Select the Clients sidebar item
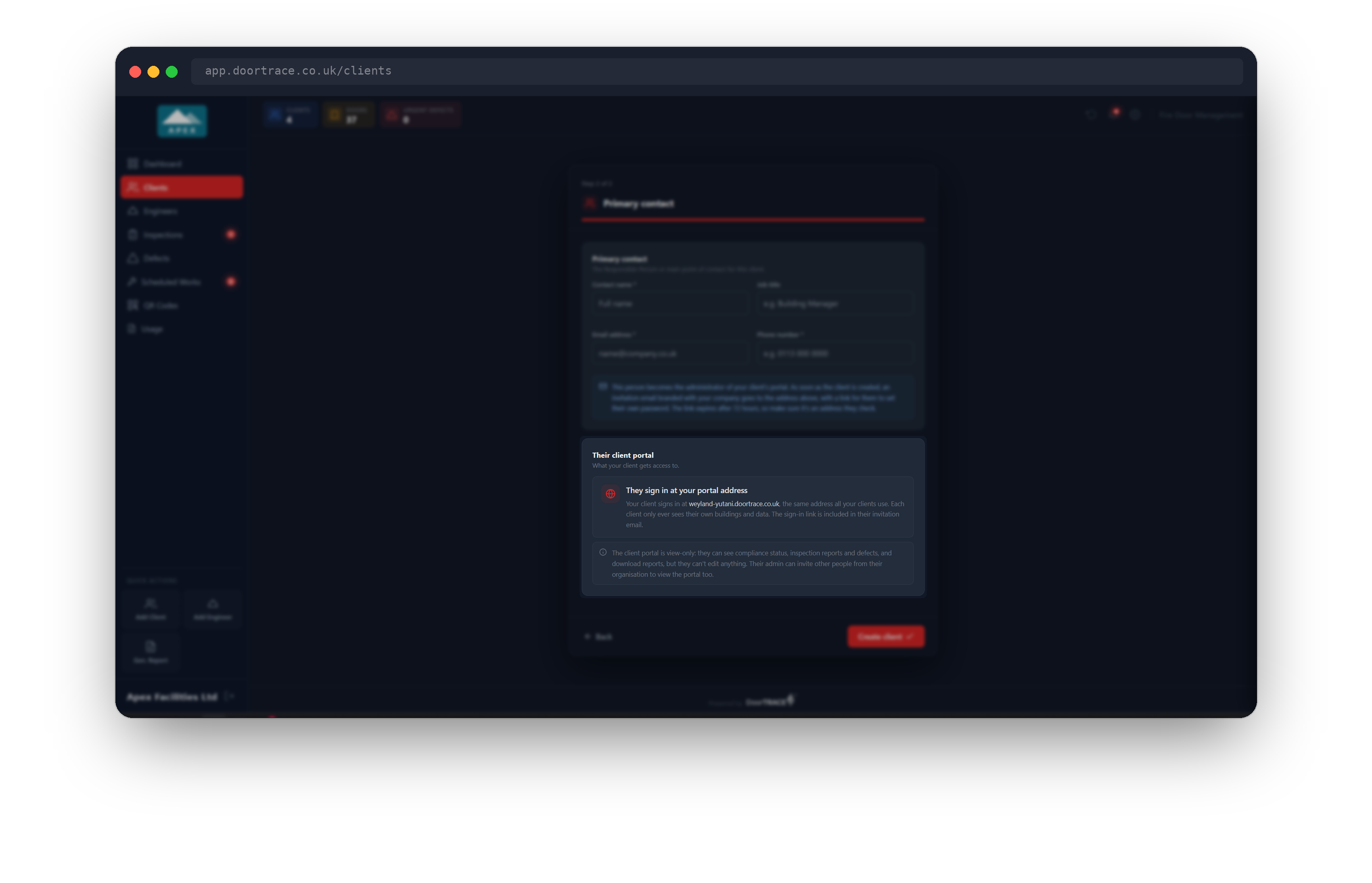Viewport: 1372px width, 883px height. pos(182,188)
